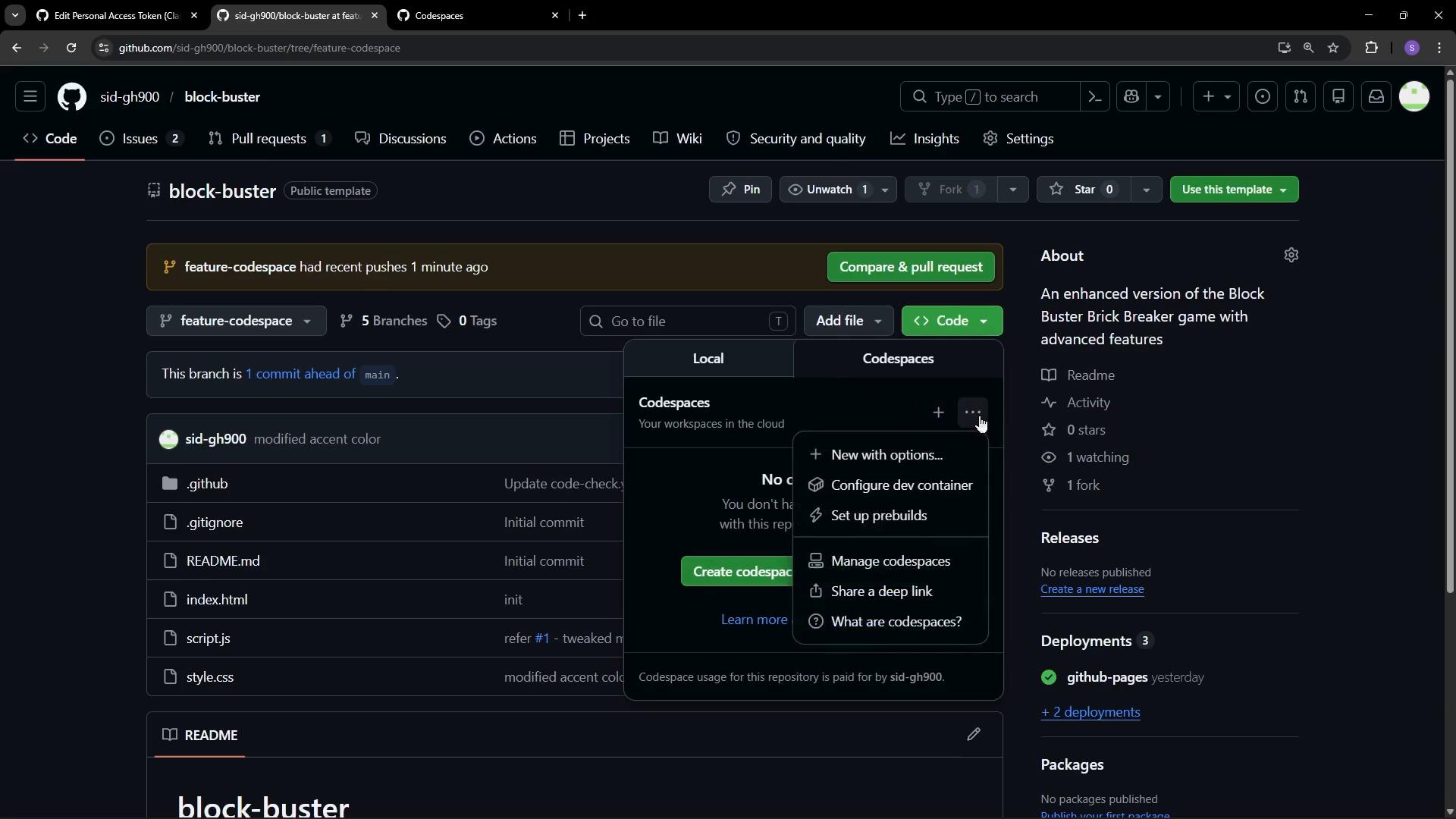Expand the Star lists dropdown arrow

(x=1147, y=190)
